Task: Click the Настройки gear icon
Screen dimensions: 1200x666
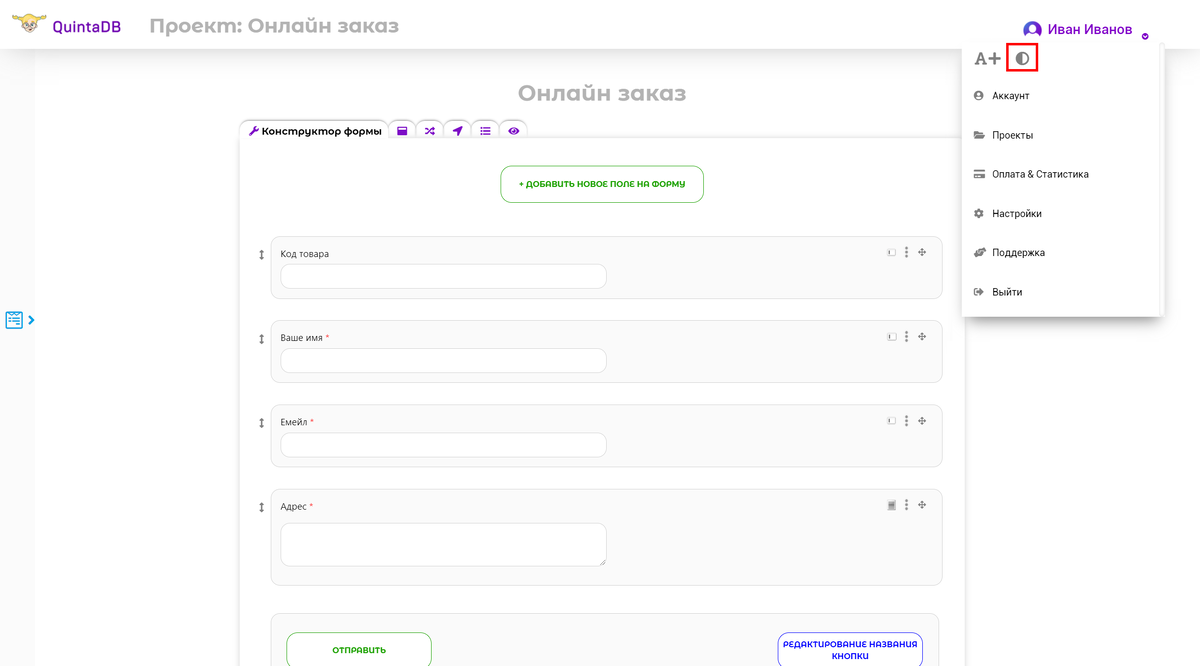Action: click(x=979, y=213)
